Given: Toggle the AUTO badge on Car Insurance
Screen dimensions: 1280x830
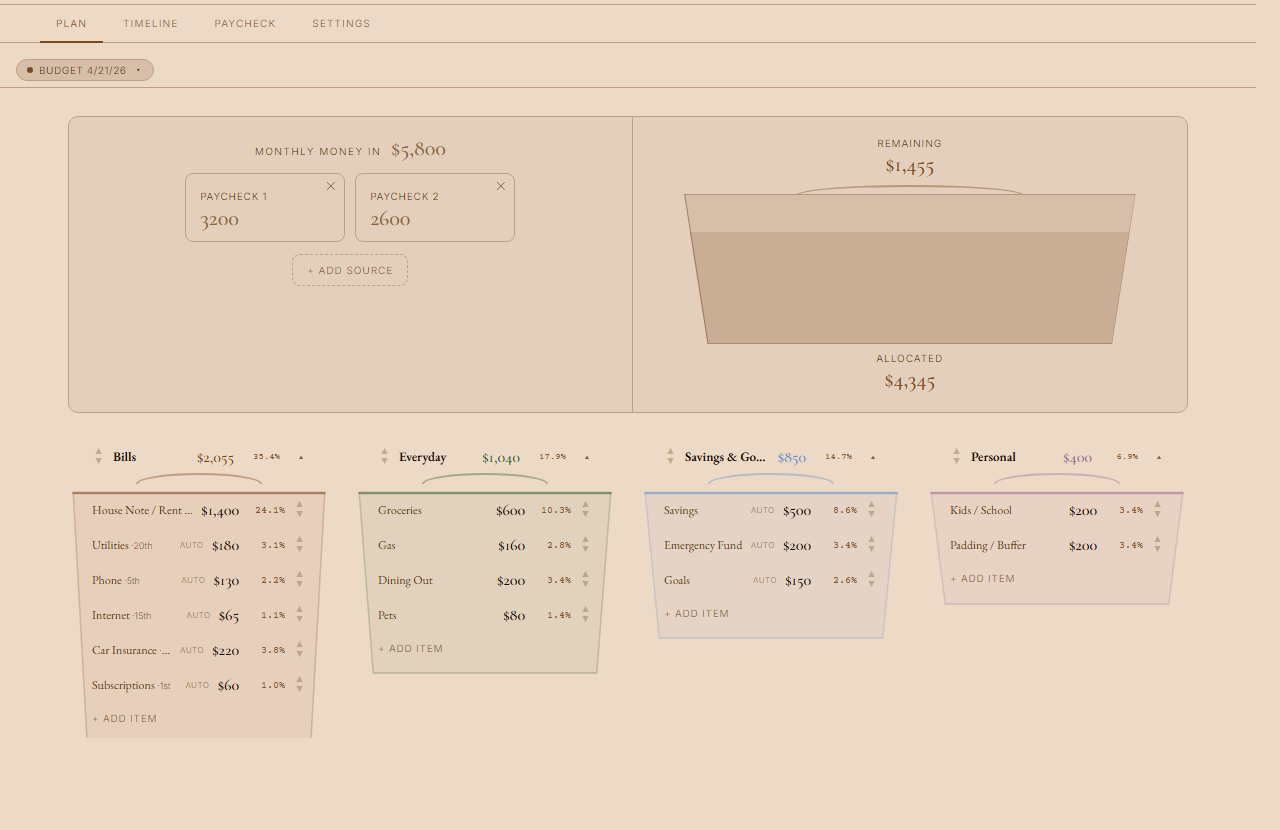Looking at the screenshot, I should click(x=191, y=651).
